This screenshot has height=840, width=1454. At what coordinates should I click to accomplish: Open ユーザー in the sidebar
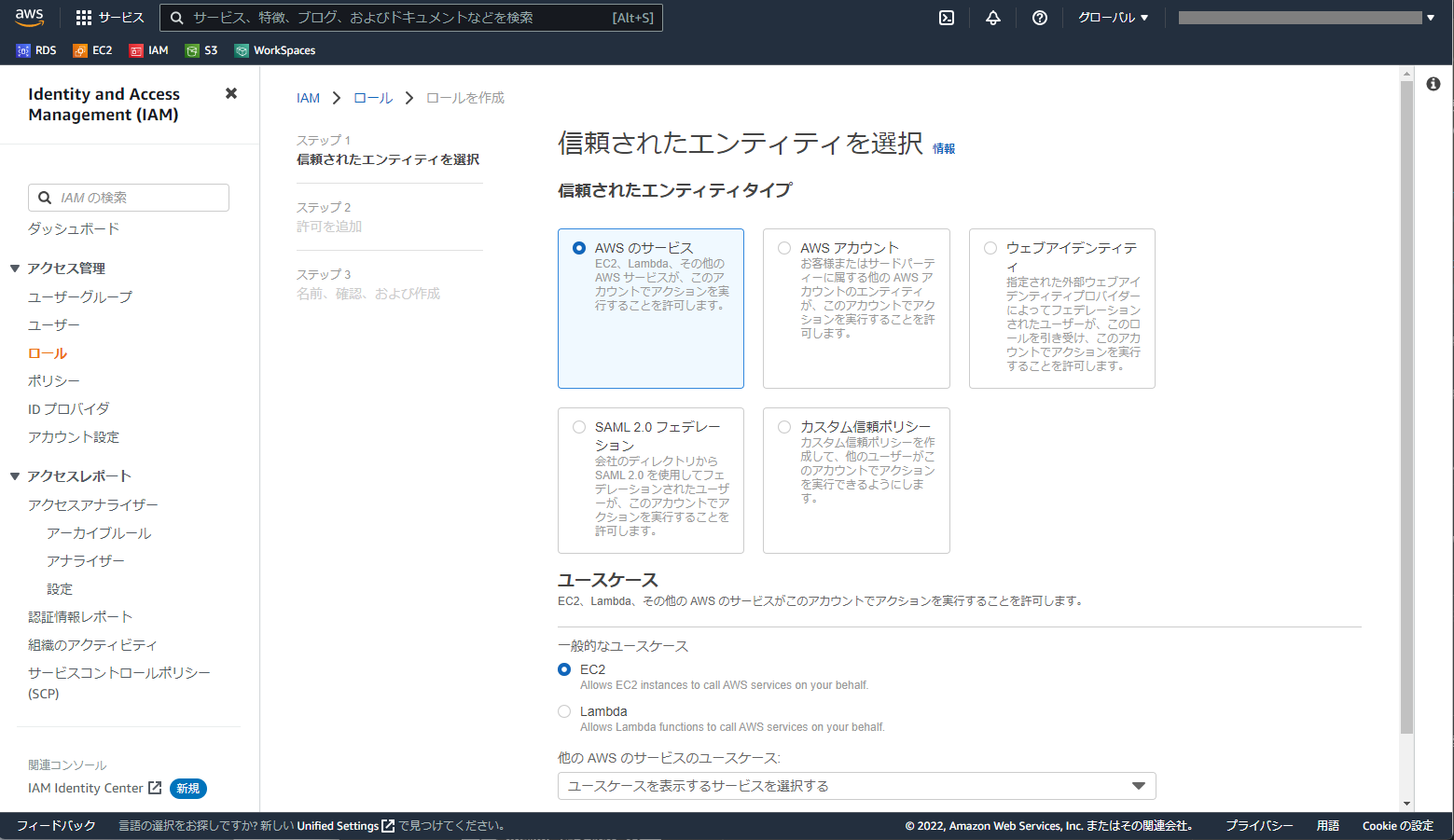coord(54,324)
